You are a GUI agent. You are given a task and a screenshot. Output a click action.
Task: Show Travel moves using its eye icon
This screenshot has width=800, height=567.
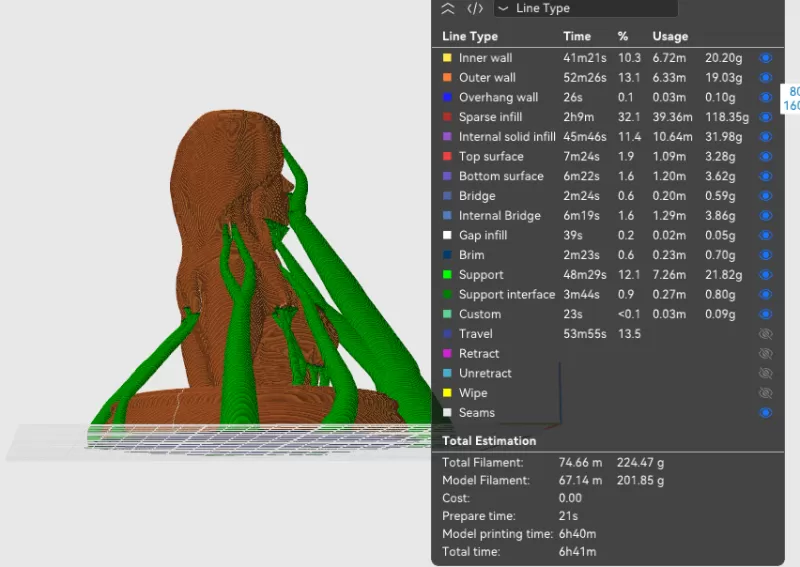click(766, 334)
